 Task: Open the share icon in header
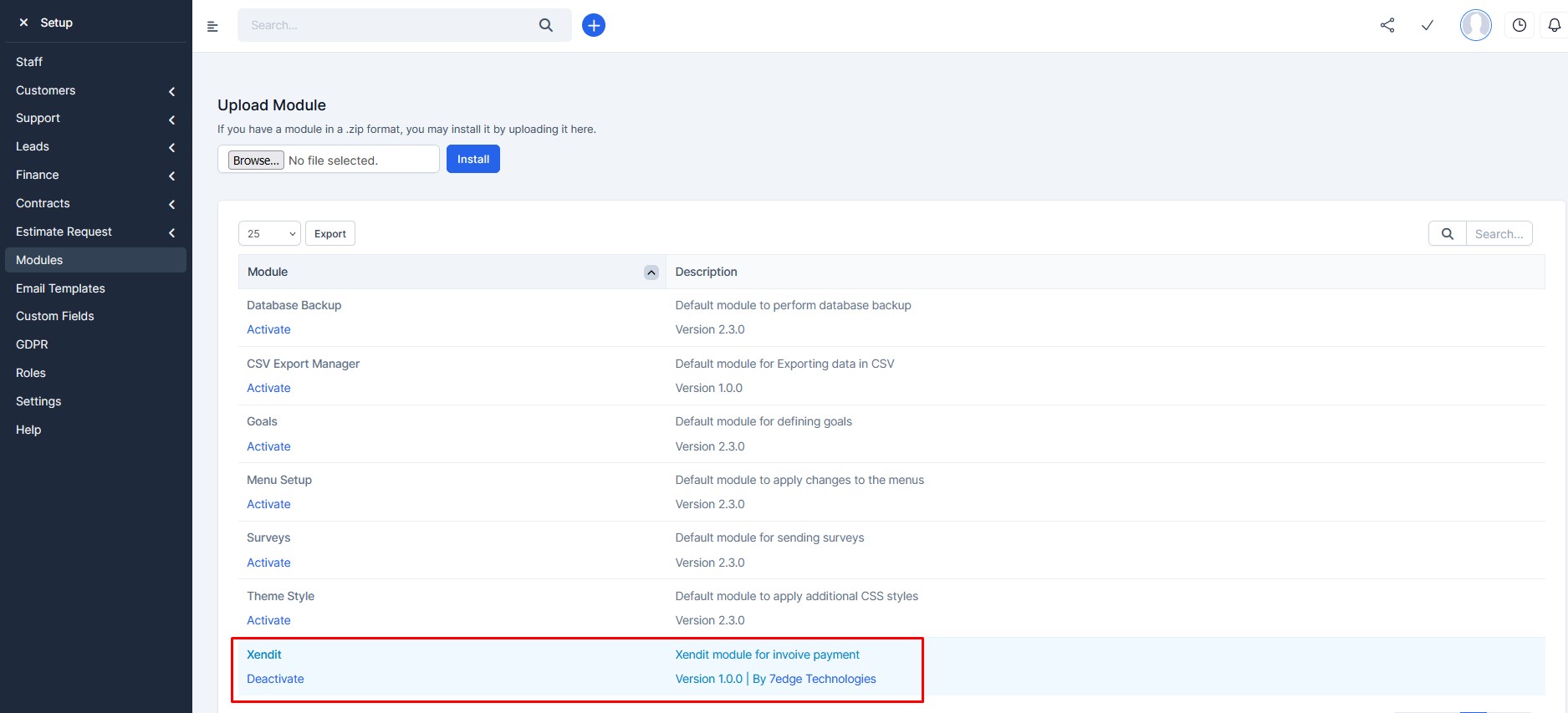[1387, 25]
